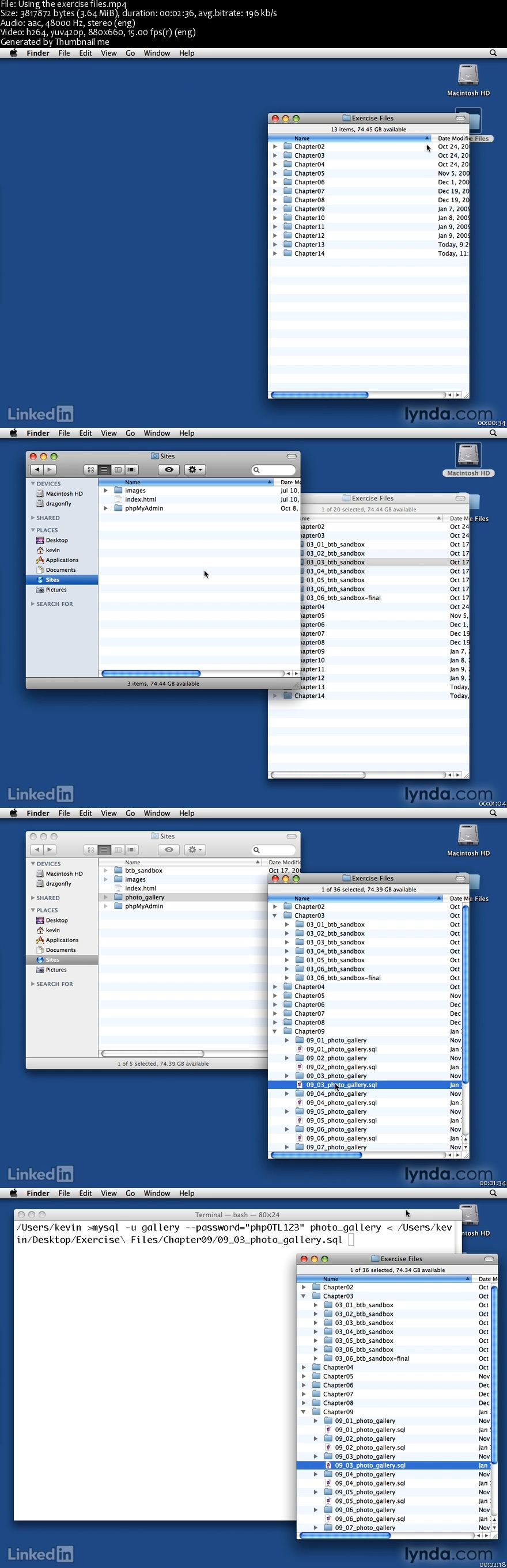
Task: Open the Help menu in the 00:01:04 frame
Action: coord(187,433)
